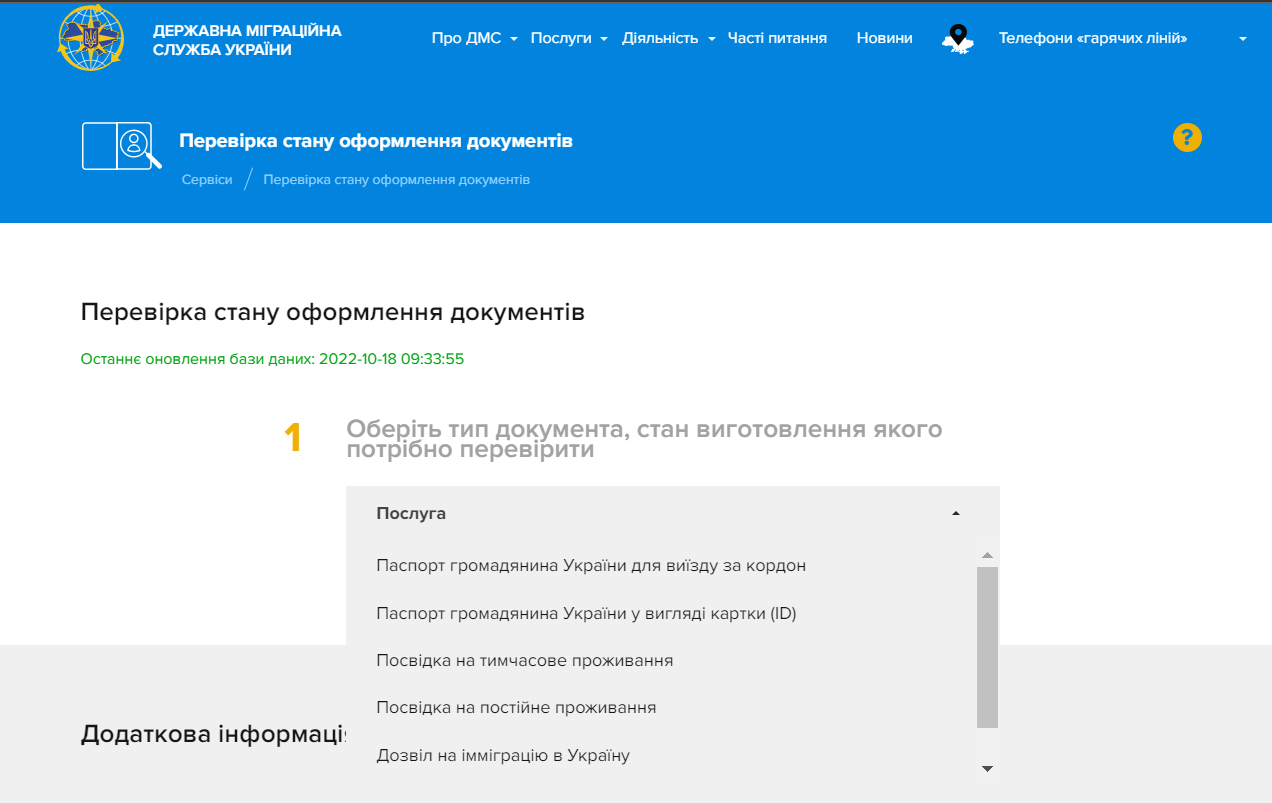Select the ID card passport option
The image size is (1272, 803).
[585, 614]
